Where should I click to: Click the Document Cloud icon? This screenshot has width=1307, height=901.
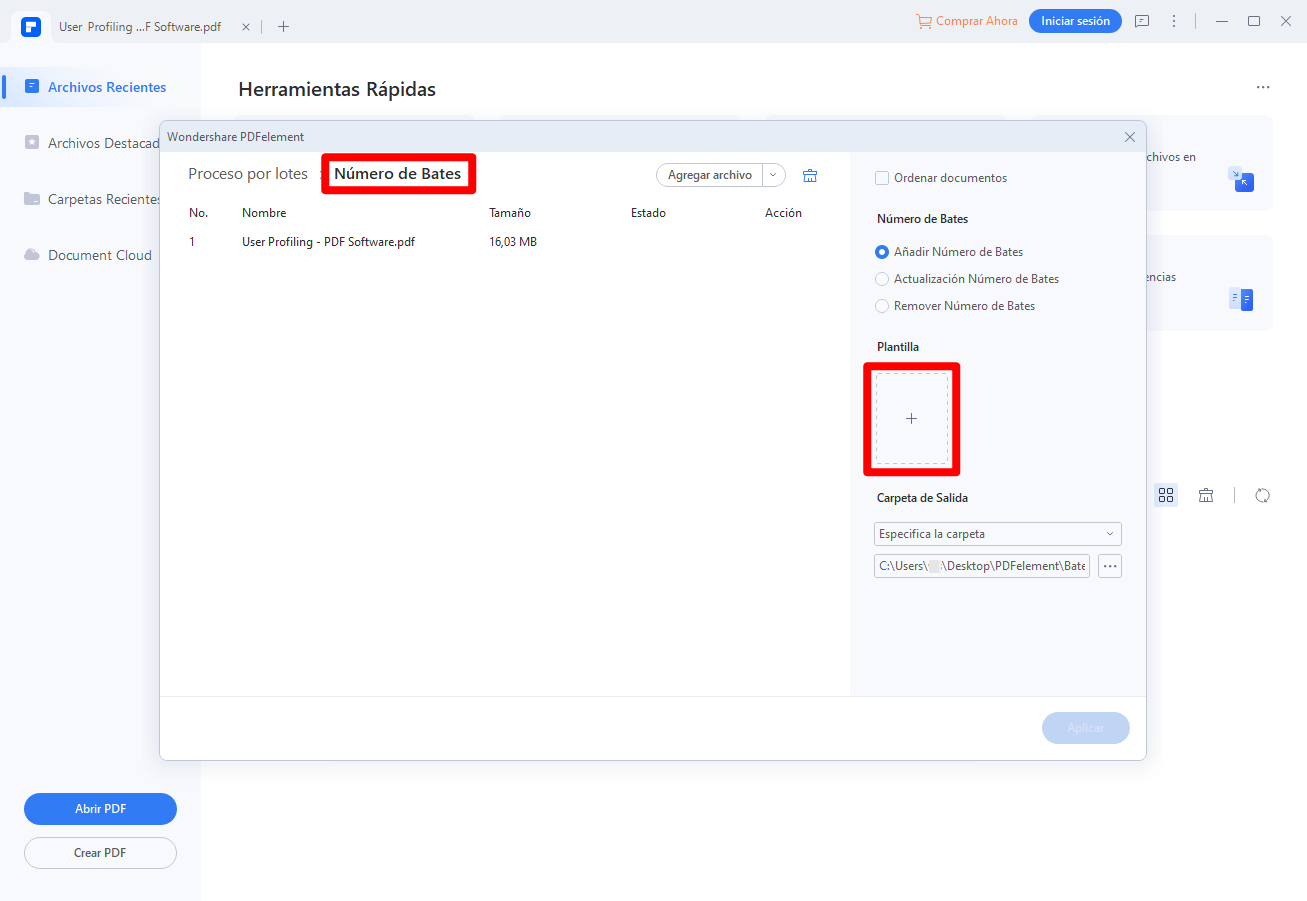32,255
